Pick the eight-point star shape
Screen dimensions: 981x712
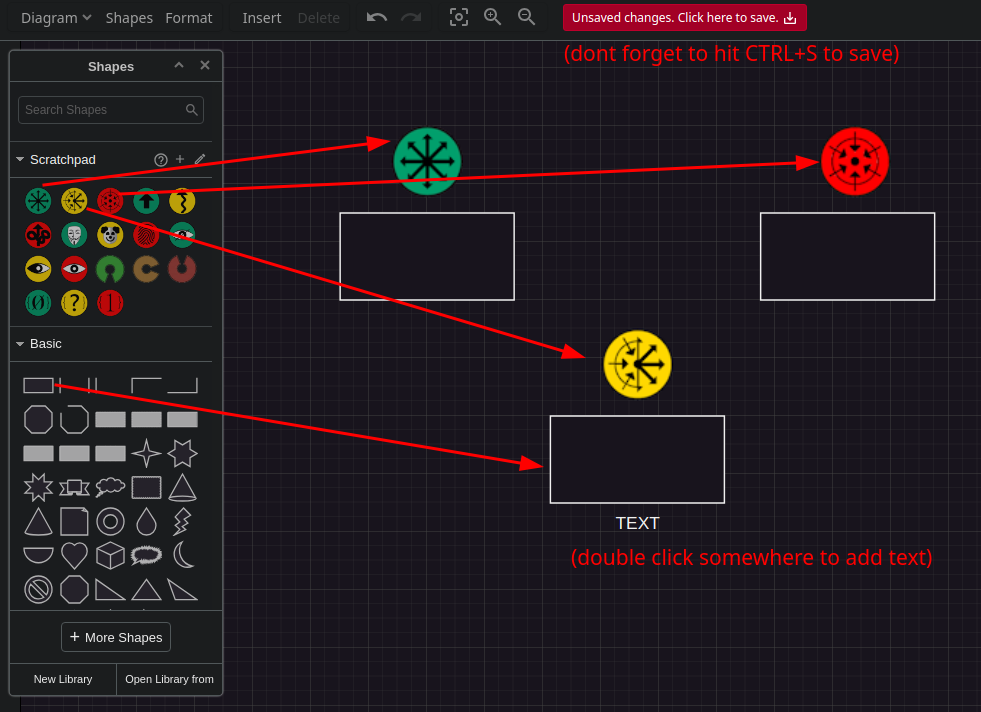coord(38,487)
